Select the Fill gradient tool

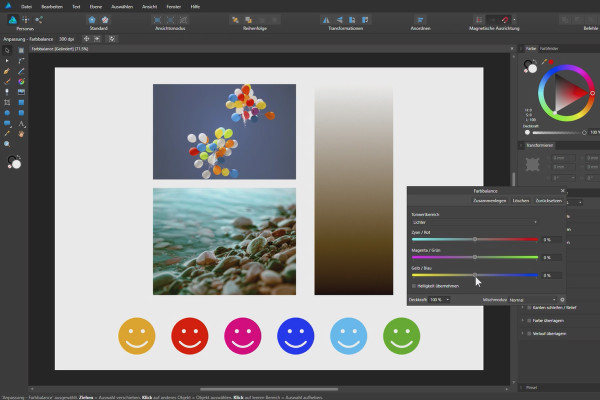point(21,82)
